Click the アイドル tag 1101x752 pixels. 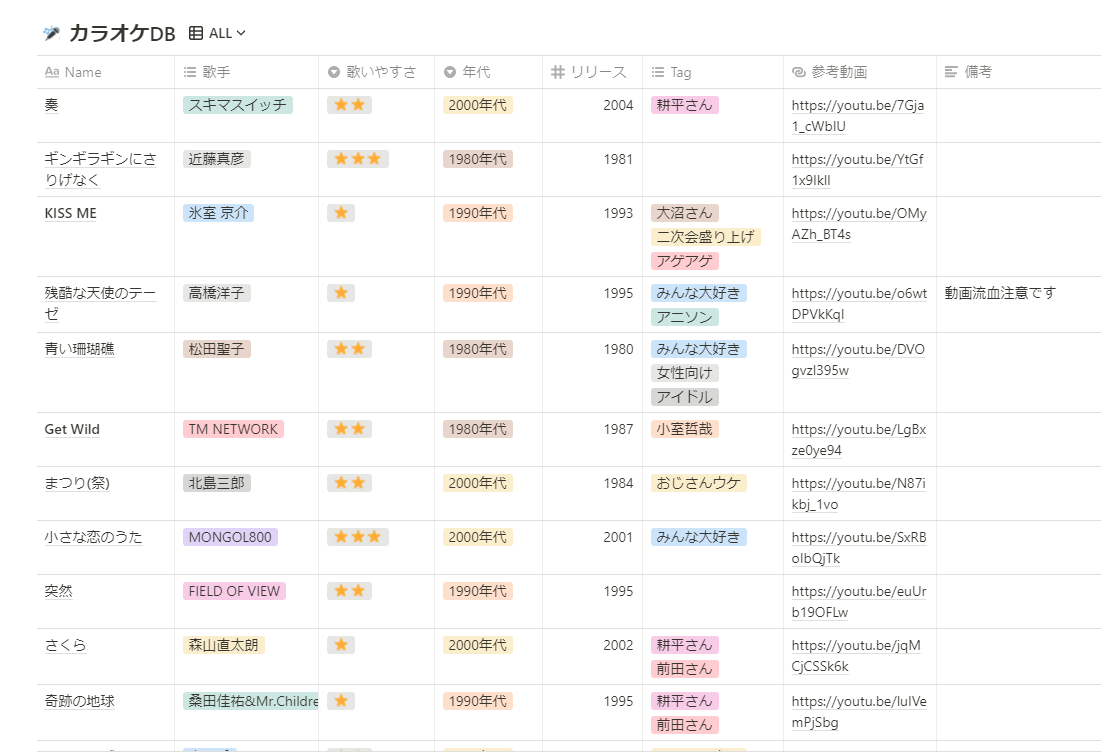tap(685, 397)
